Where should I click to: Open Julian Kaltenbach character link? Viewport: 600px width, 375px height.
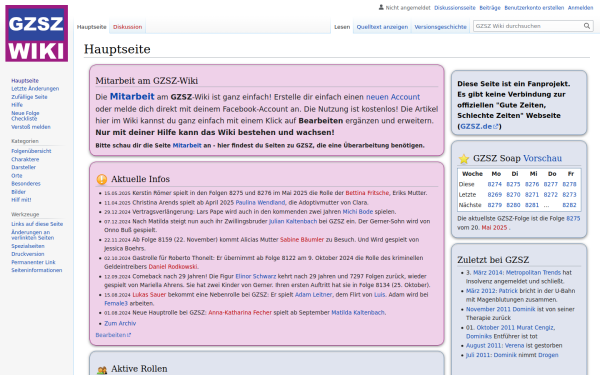[293, 222]
